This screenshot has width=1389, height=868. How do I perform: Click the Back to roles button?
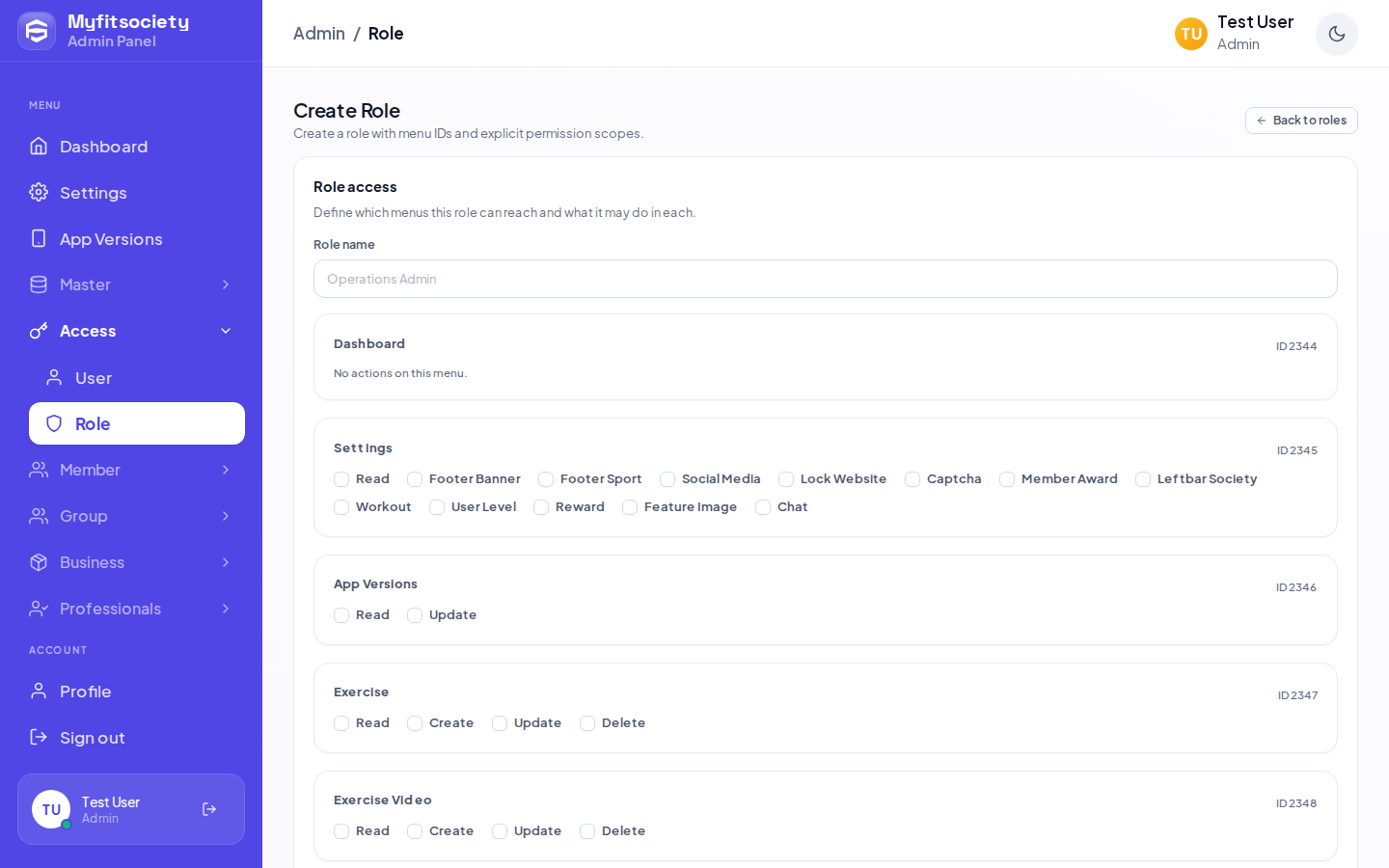click(x=1301, y=121)
